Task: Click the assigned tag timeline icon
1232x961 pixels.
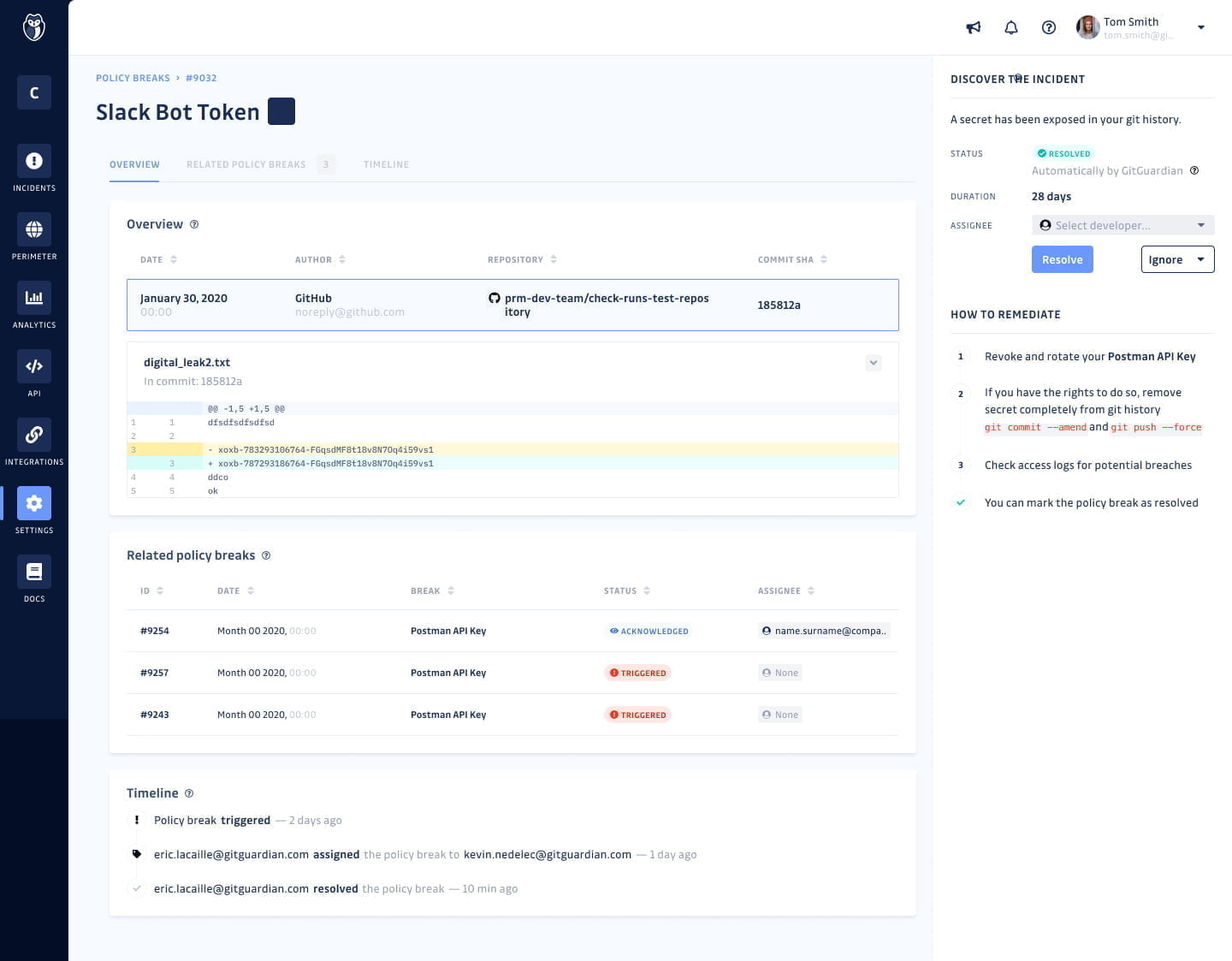Action: pyautogui.click(x=136, y=854)
